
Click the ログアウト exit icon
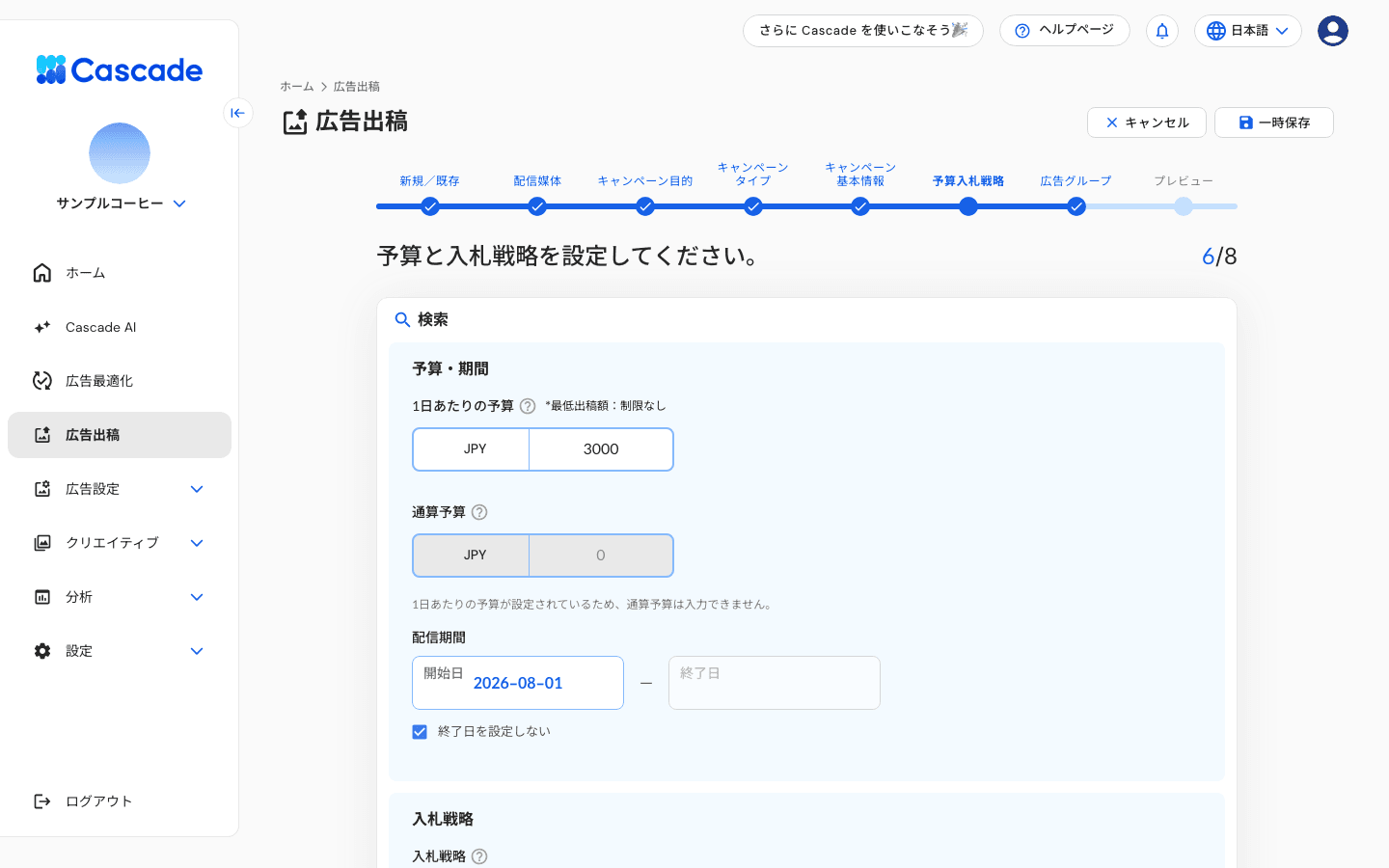[42, 801]
